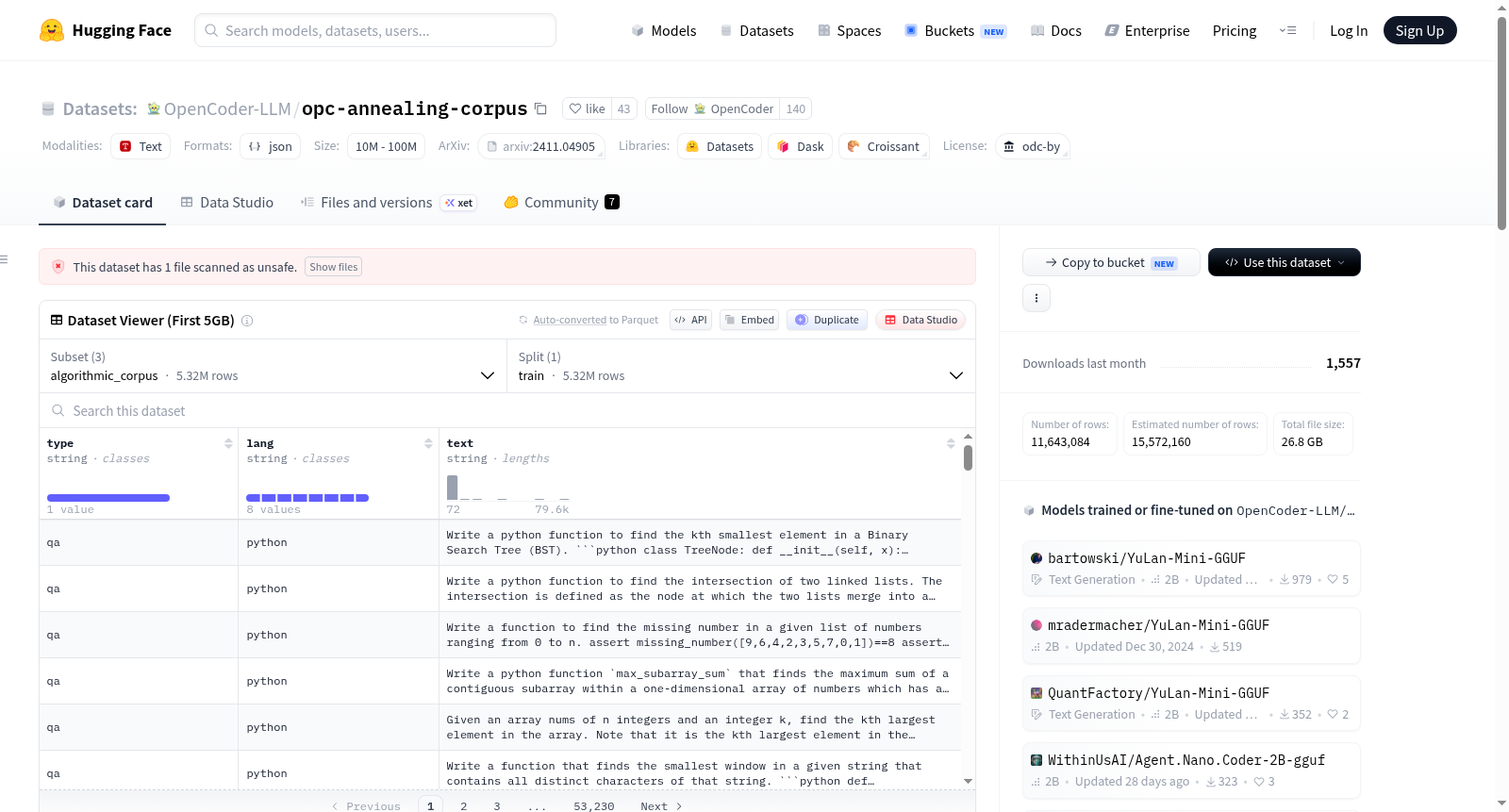Image resolution: width=1509 pixels, height=812 pixels.
Task: Select the row about kth smallest element BST
Action: tap(500, 542)
